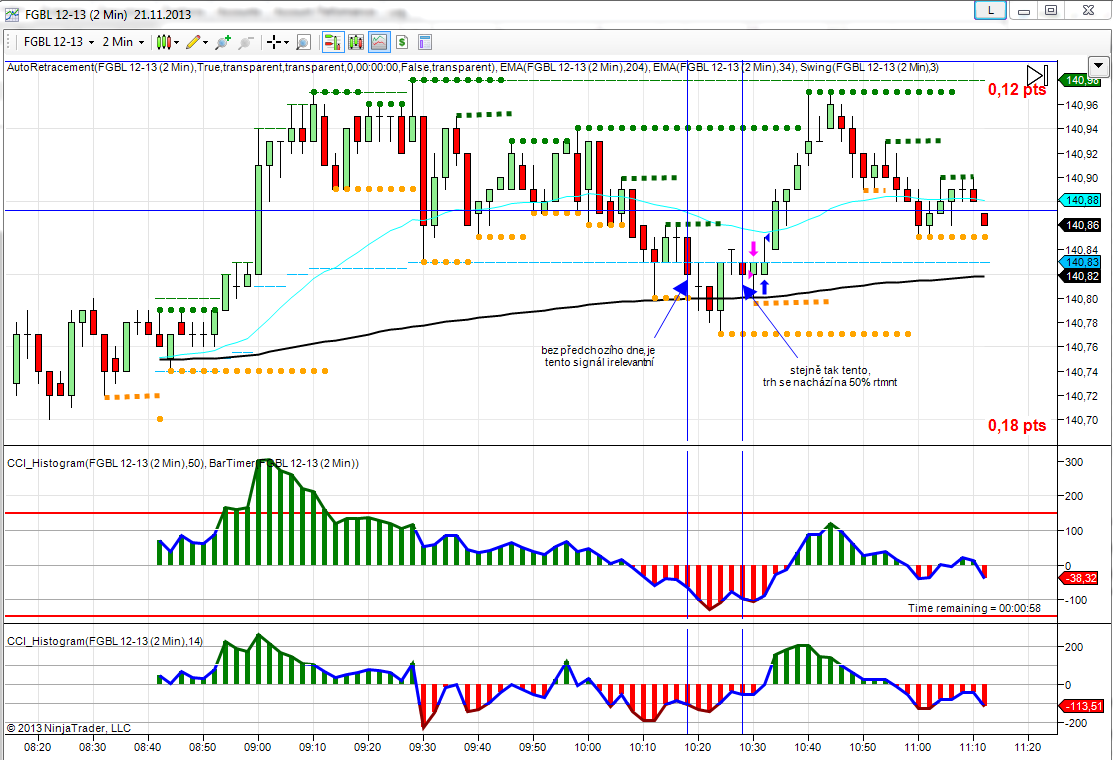
Task: Click the 140,70 price axis label
Action: click(x=1081, y=420)
